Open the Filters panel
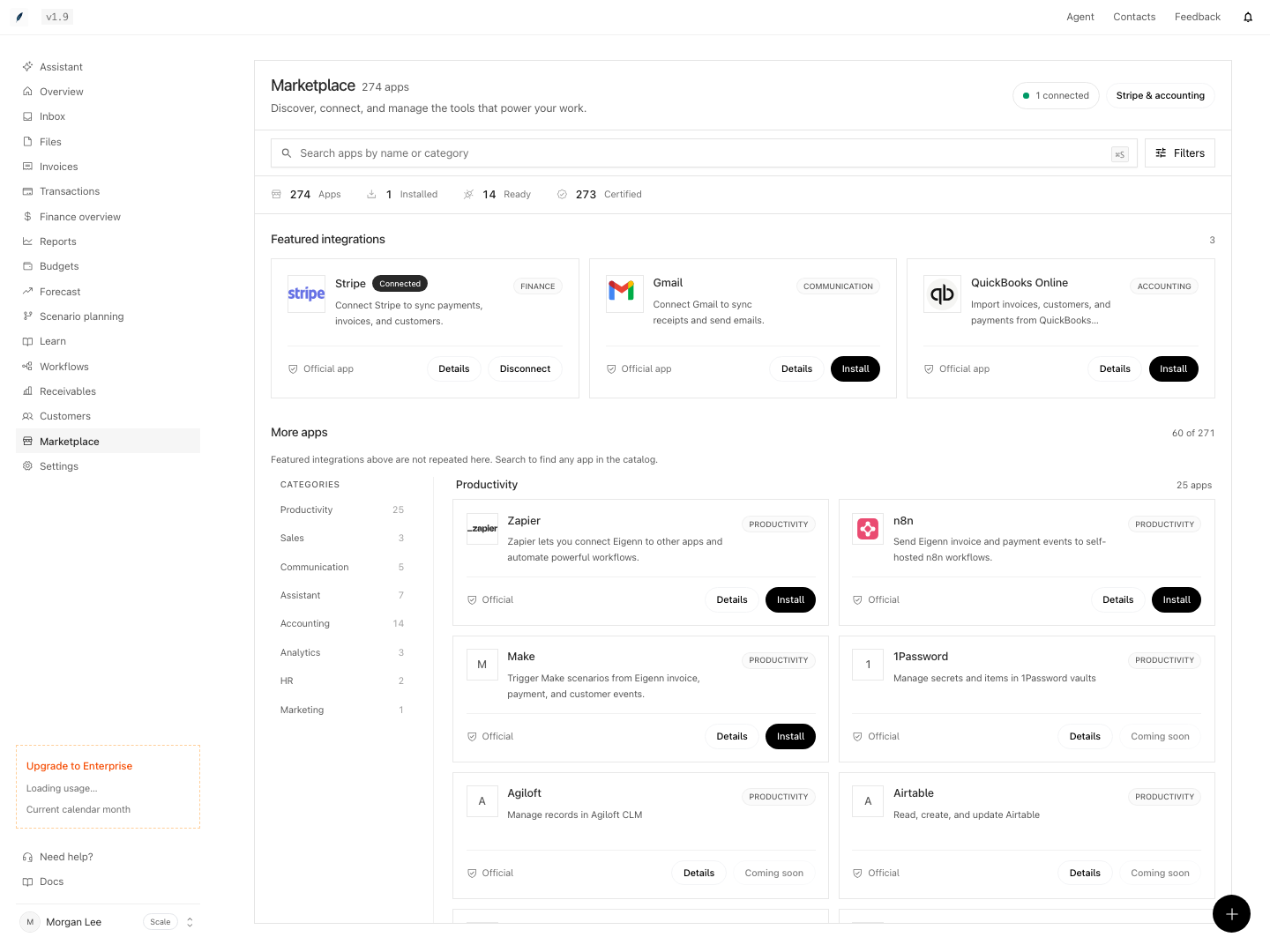Viewport: 1270px width, 952px height. (x=1180, y=153)
